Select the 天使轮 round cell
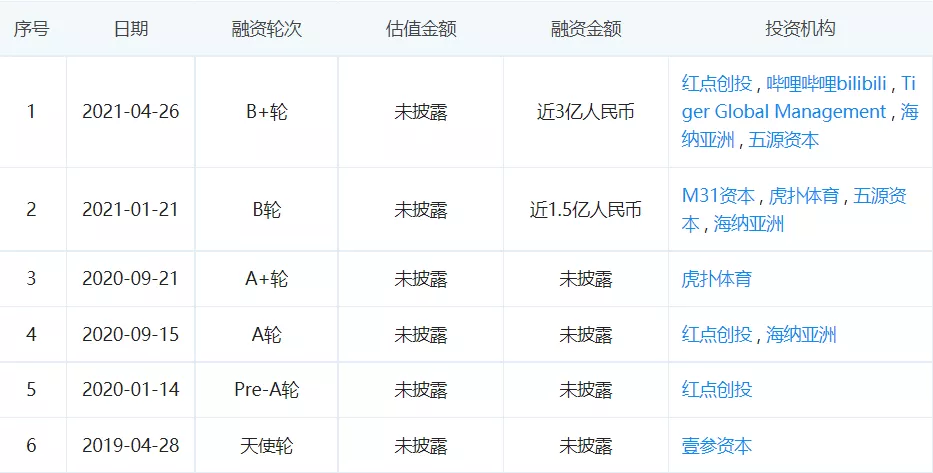Image resolution: width=933 pixels, height=473 pixels. pos(267,446)
